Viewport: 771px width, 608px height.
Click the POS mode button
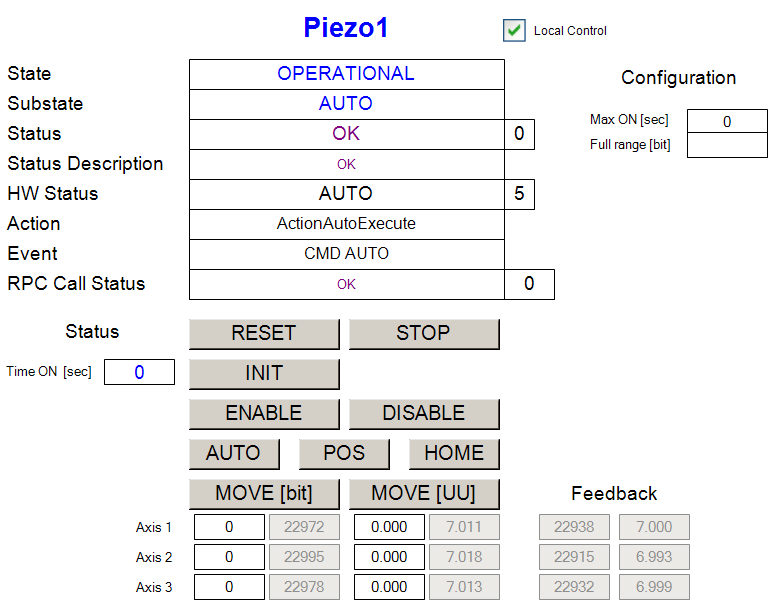click(x=344, y=453)
